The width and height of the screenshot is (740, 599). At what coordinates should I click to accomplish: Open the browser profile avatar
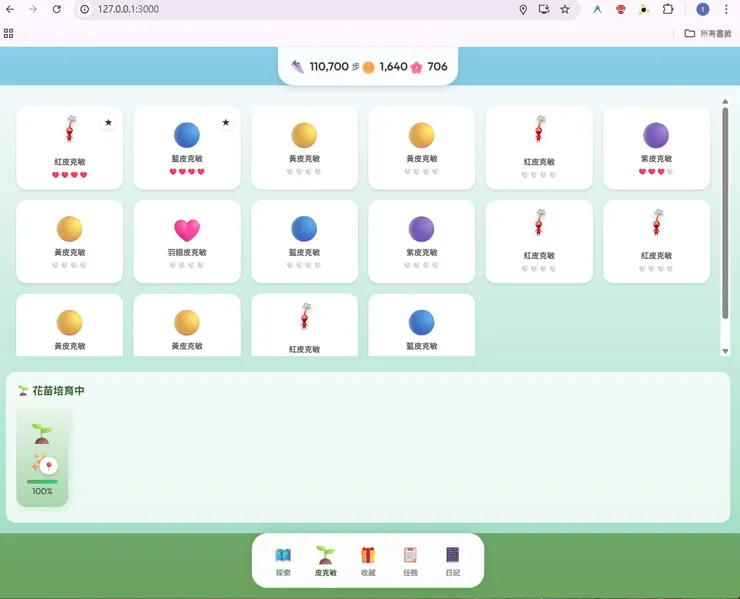(x=703, y=9)
